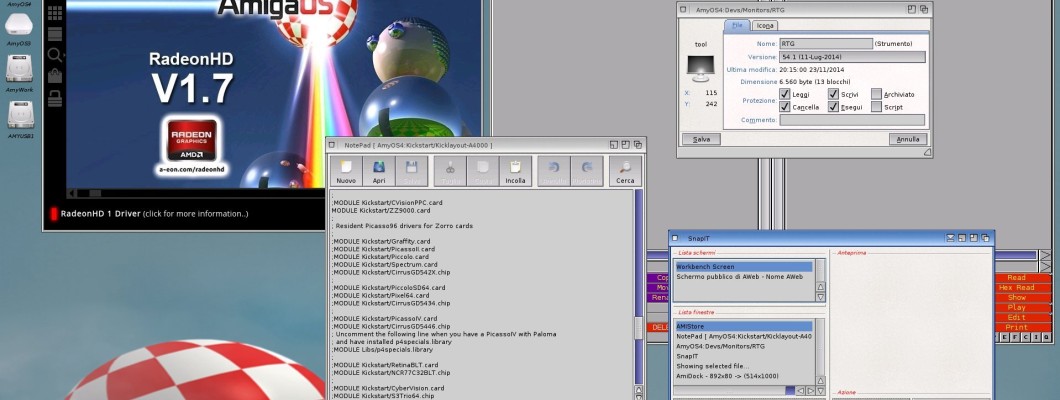Click the list view icon in AMIStore sidebar

point(55,34)
